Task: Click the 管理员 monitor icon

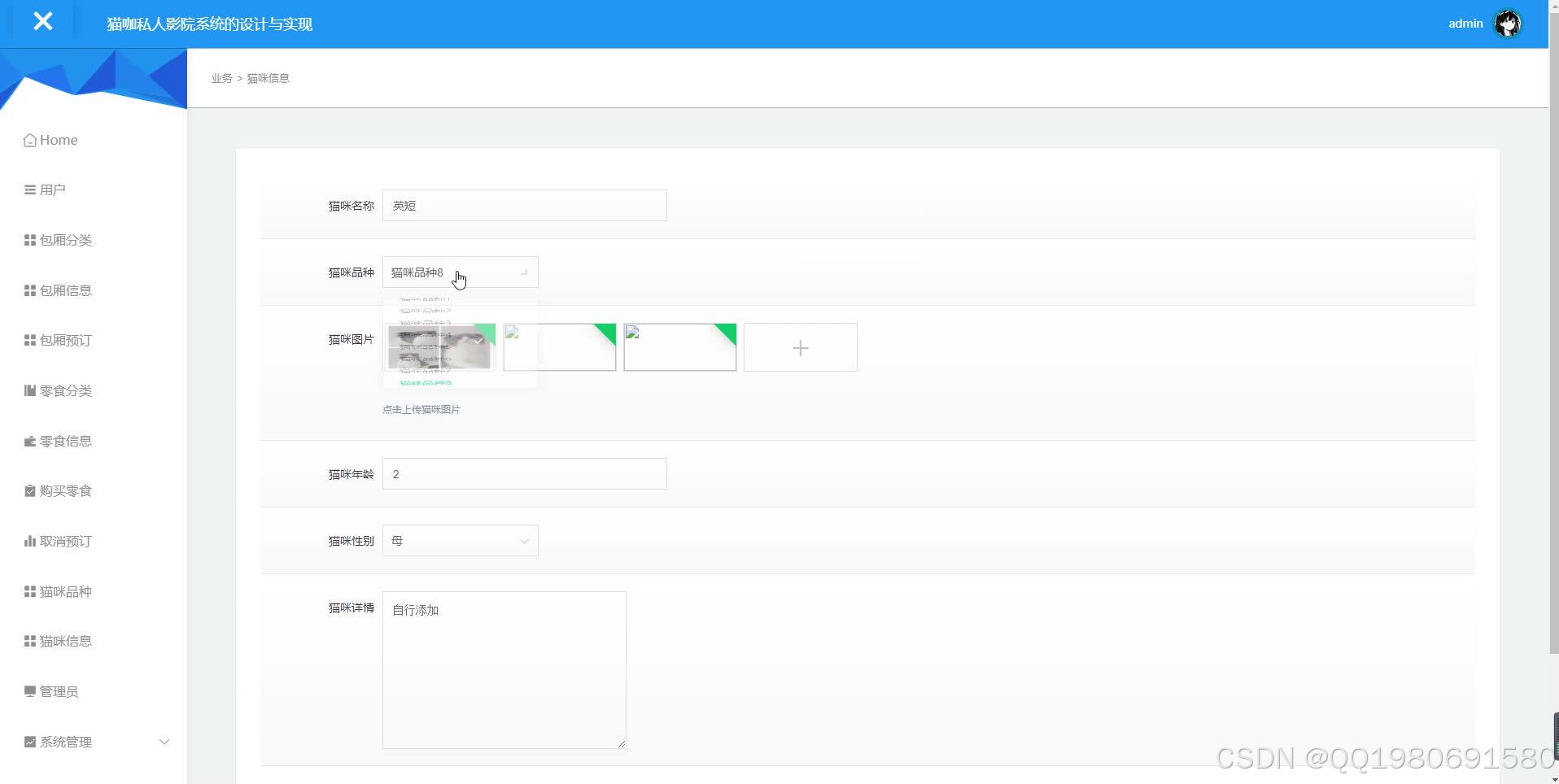Action: (x=30, y=691)
